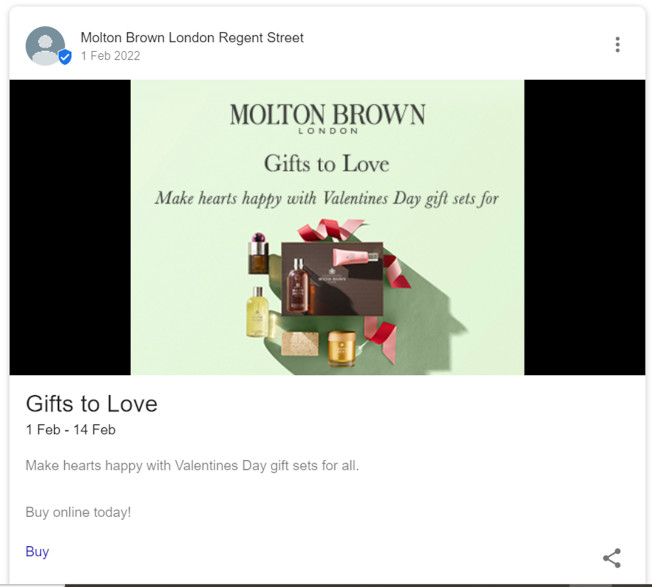Click the 'Buy online today!' text
This screenshot has height=587, width=652.
click(x=78, y=512)
